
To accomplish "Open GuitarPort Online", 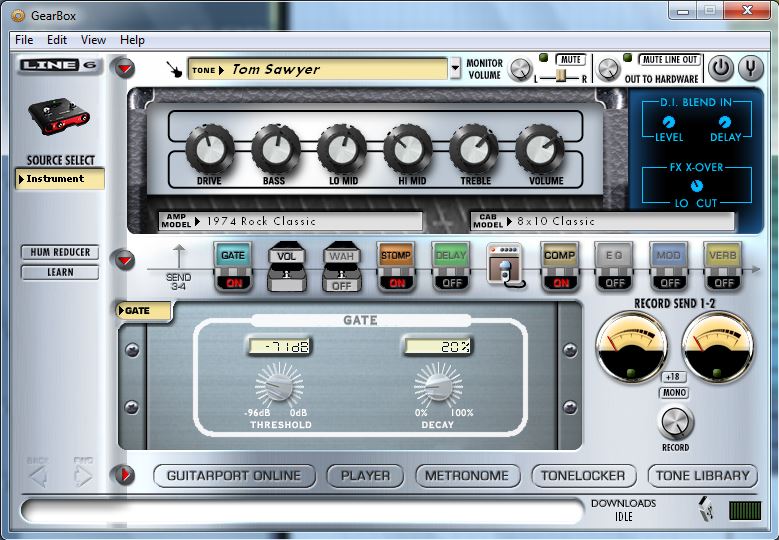I will [x=234, y=476].
